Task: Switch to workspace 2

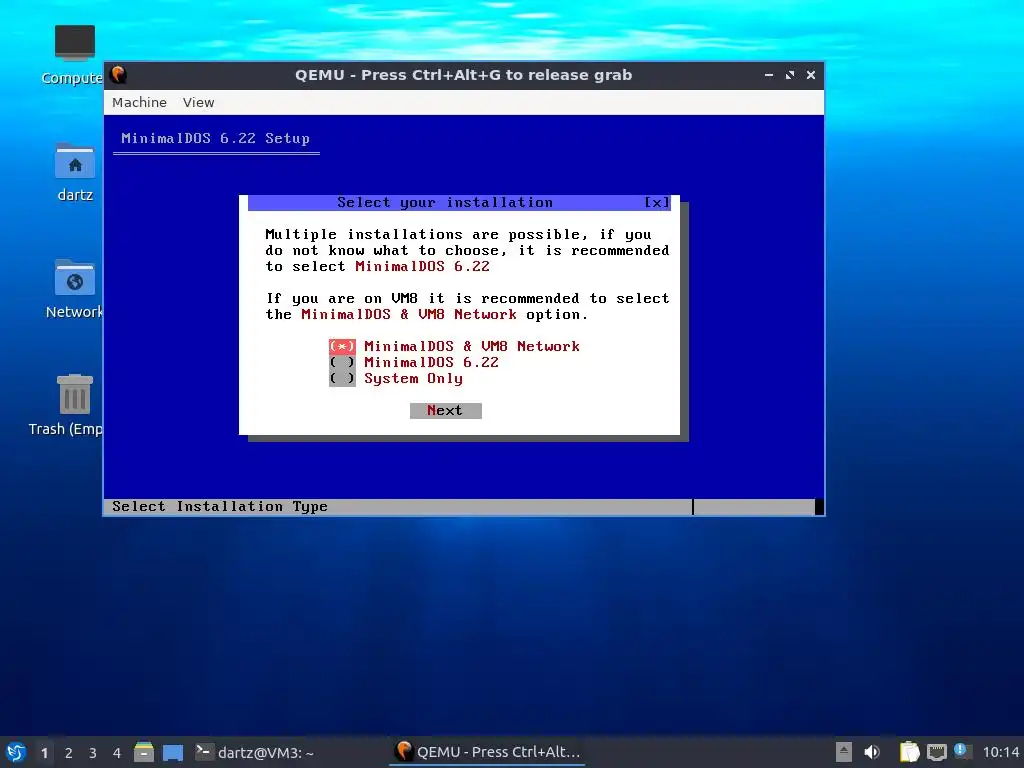Action: pyautogui.click(x=69, y=753)
